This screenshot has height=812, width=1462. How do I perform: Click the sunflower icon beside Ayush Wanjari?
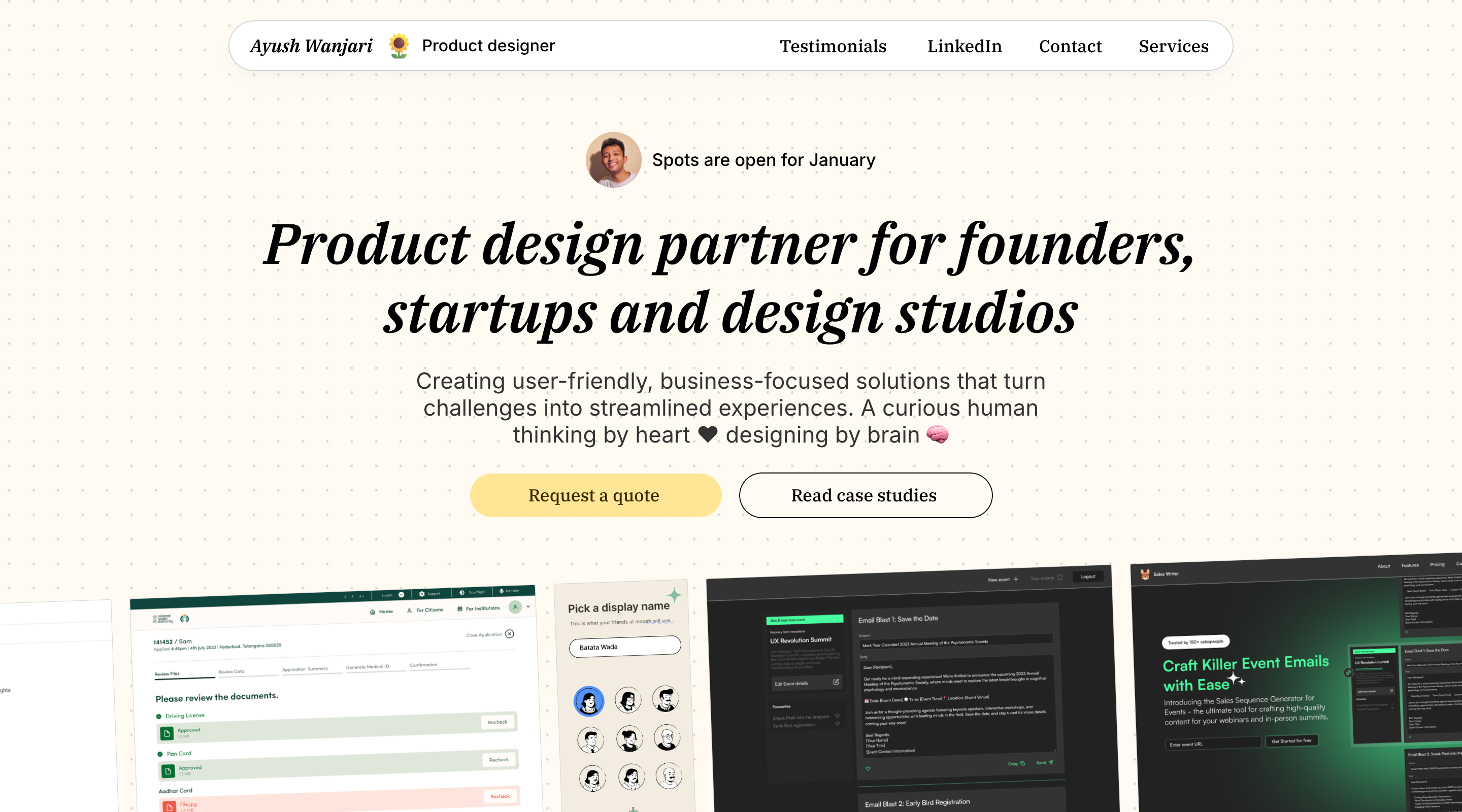point(399,45)
